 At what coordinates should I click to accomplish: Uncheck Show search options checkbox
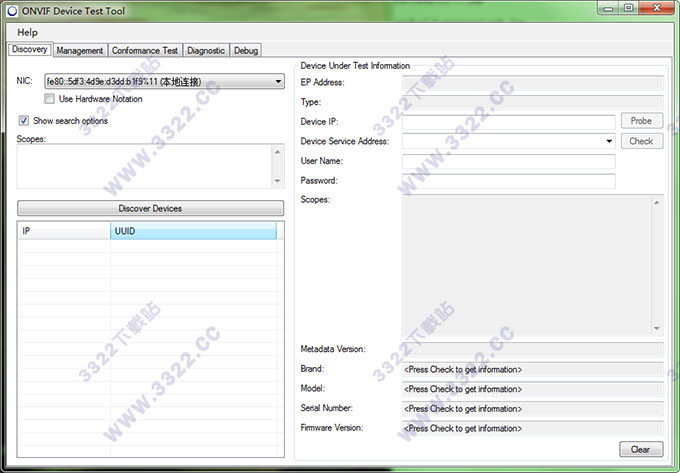[23, 121]
